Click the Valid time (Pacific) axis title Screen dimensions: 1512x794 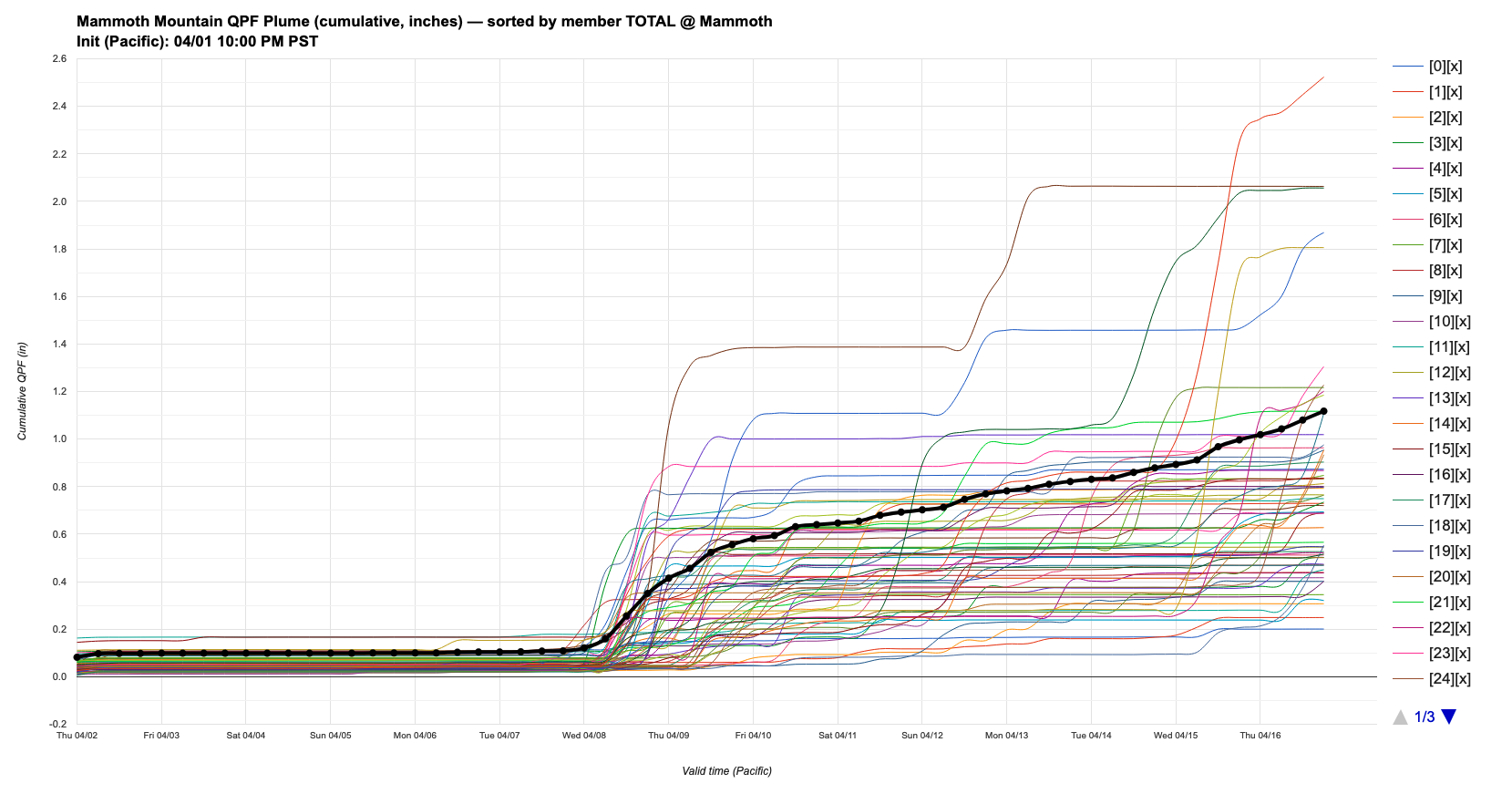coord(726,771)
